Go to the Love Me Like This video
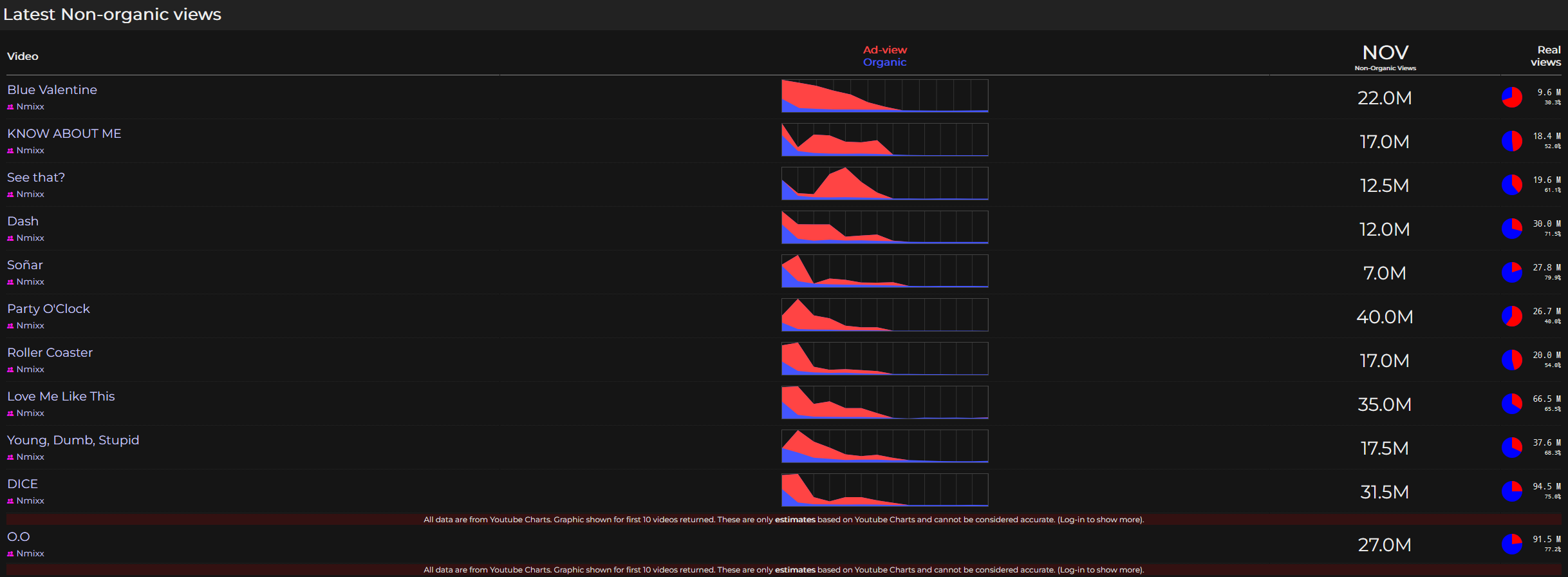1568x577 pixels. click(x=61, y=396)
